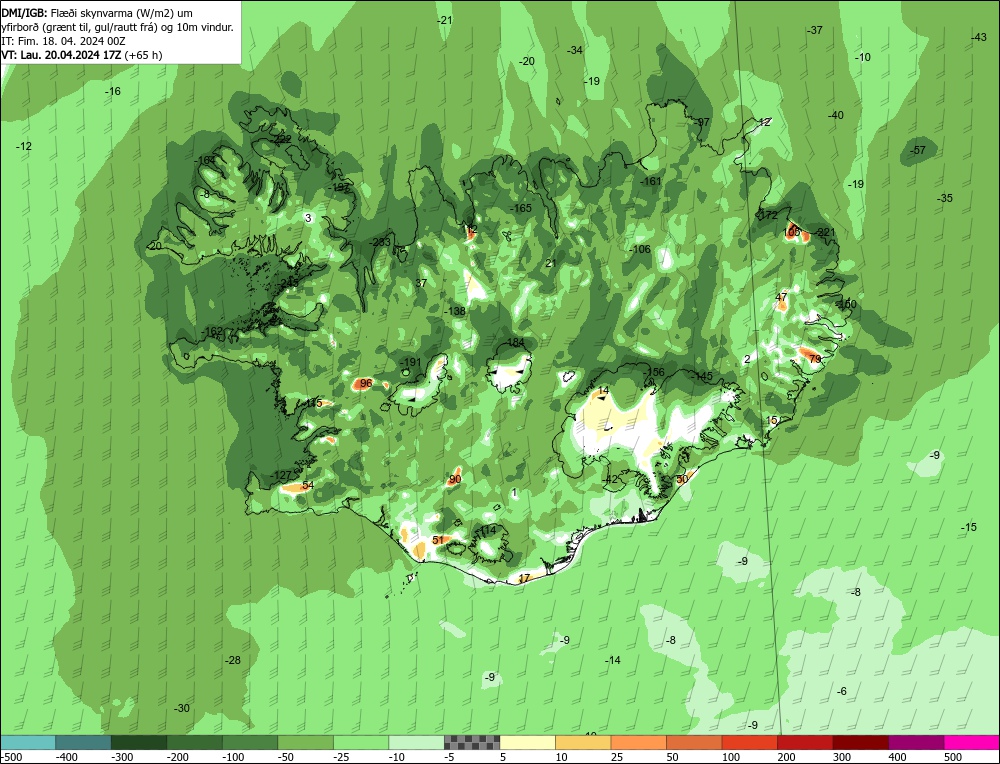Click the '-184' flux value near Hofsjökull
Image resolution: width=1000 pixels, height=764 pixels.
pos(514,343)
